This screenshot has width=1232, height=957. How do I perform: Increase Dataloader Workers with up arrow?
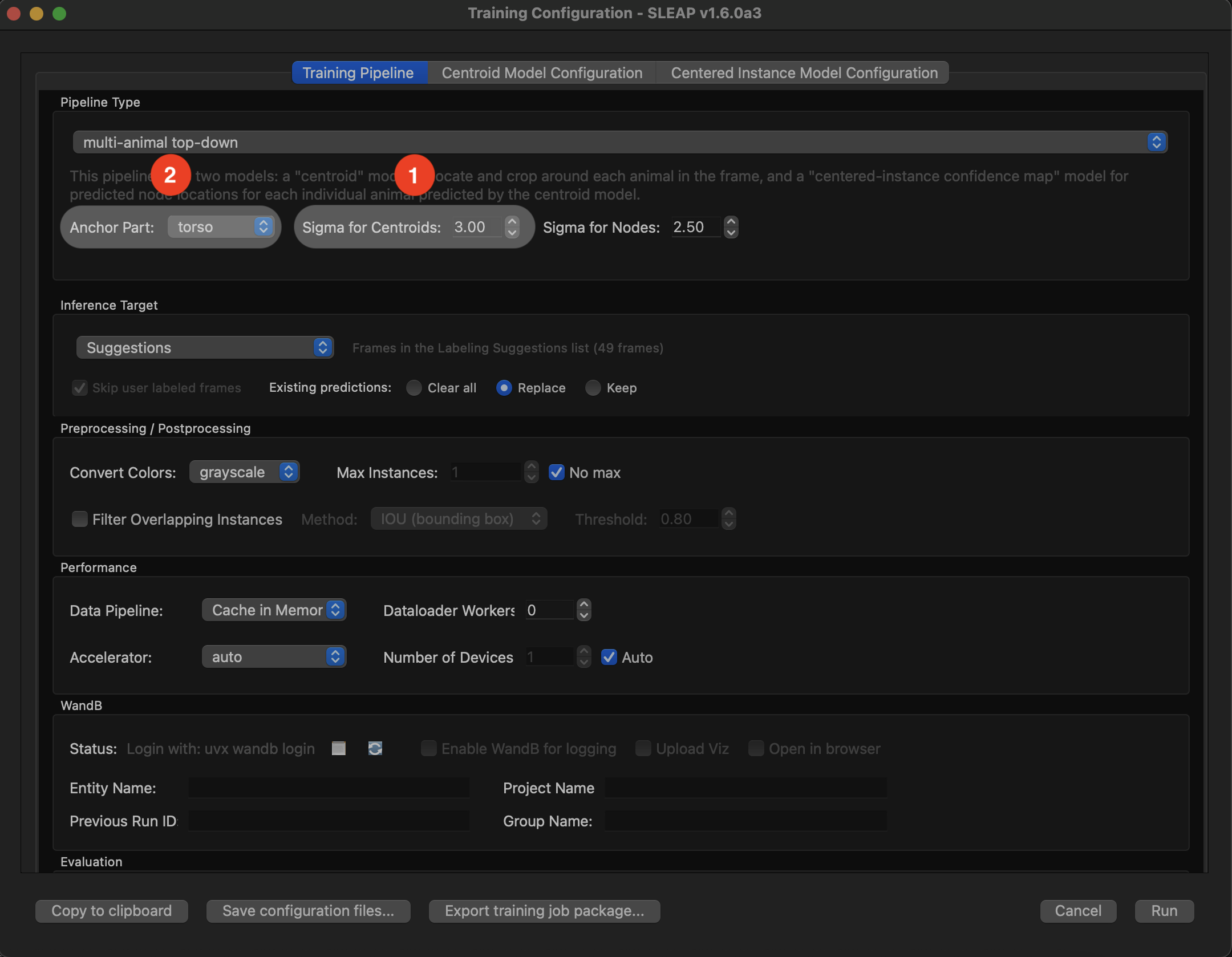click(x=584, y=605)
